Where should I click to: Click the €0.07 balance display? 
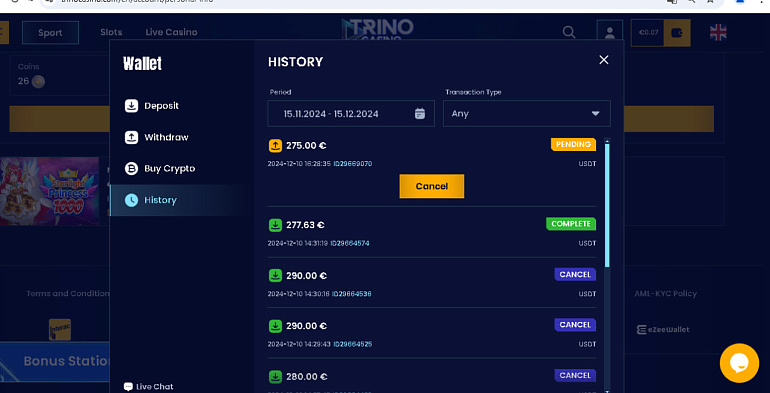pyautogui.click(x=648, y=32)
